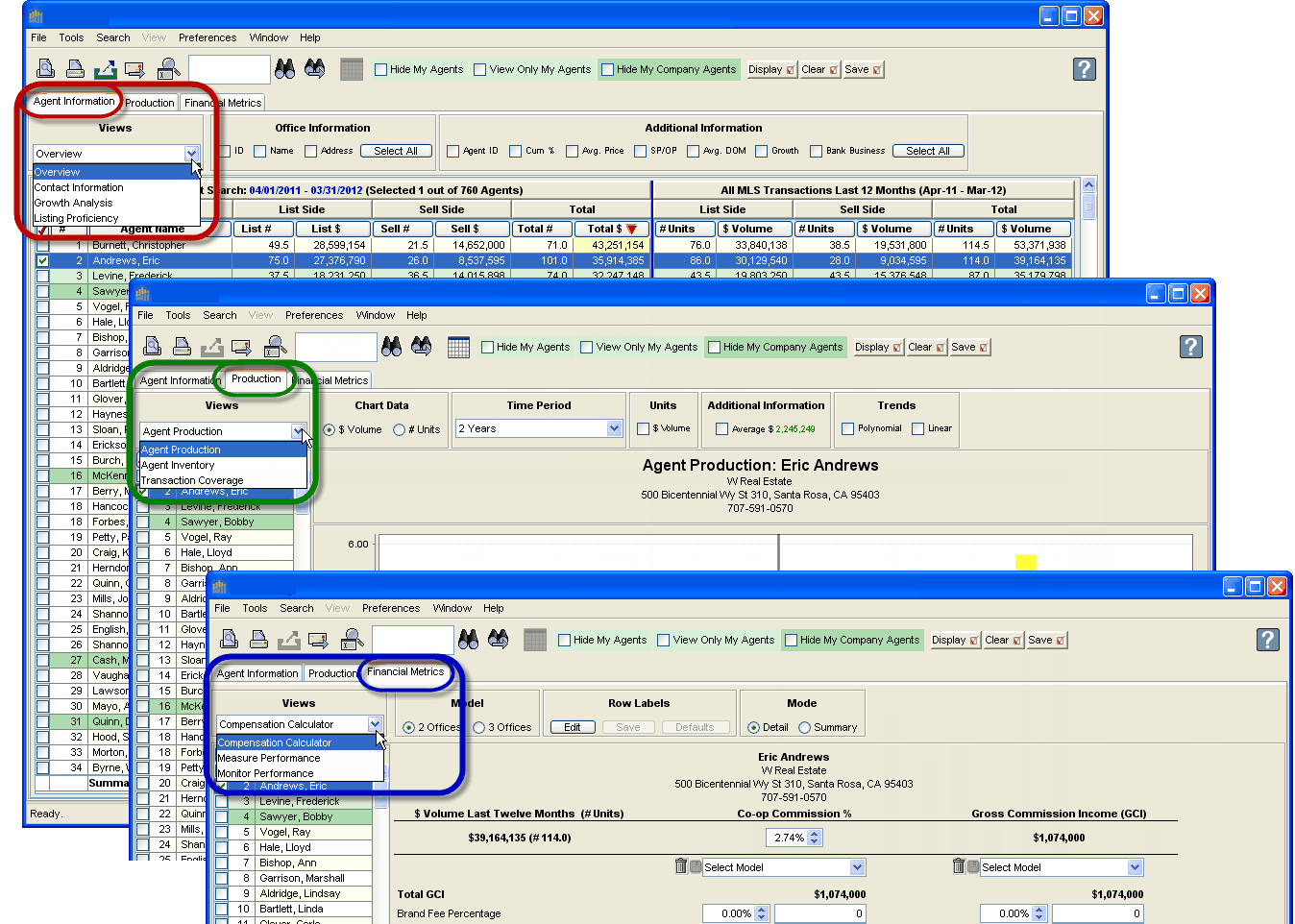Open Tools menu in Agent Information window
The width and height of the screenshot is (1295, 924).
(x=71, y=37)
